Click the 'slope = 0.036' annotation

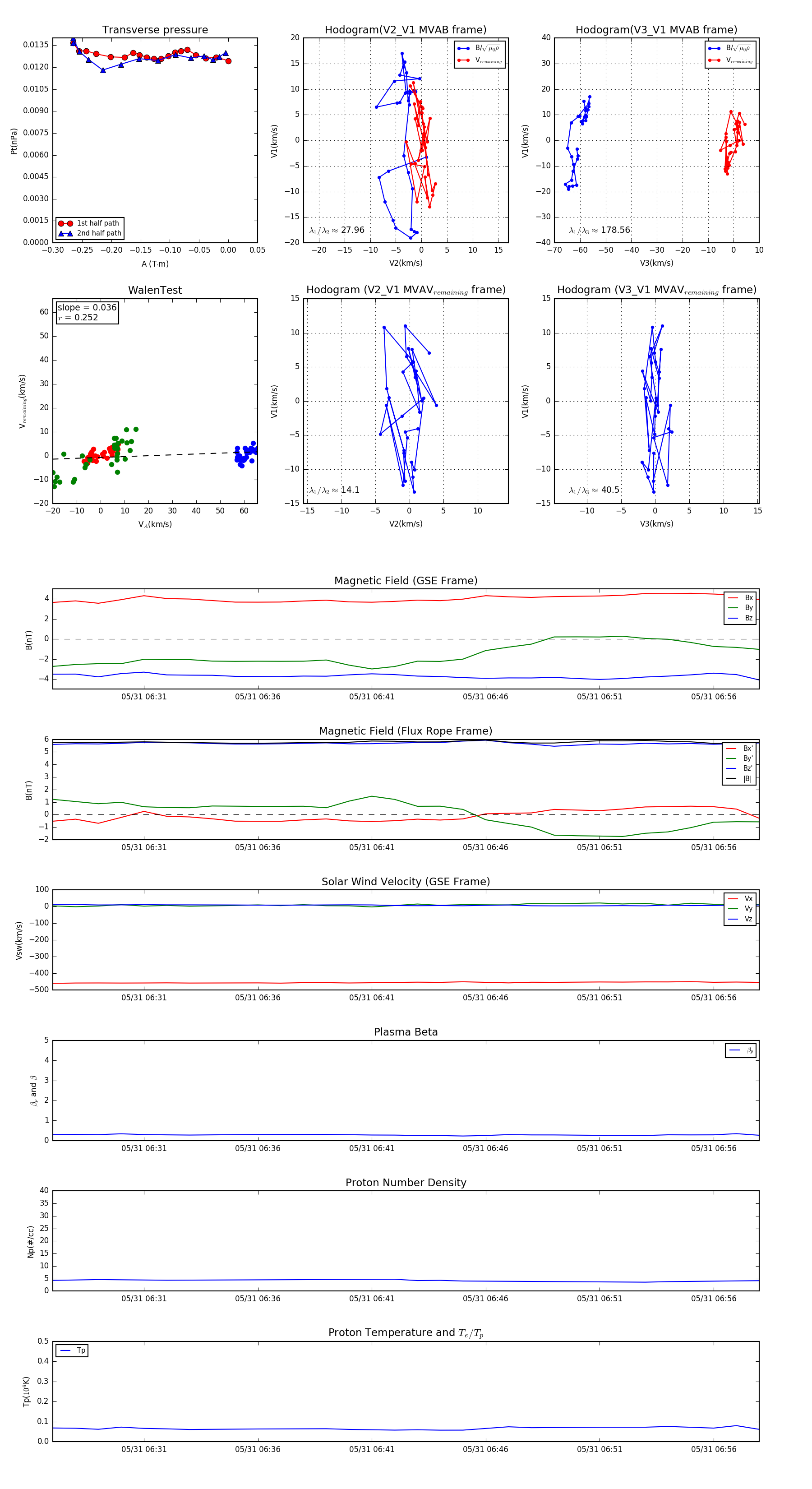point(87,308)
